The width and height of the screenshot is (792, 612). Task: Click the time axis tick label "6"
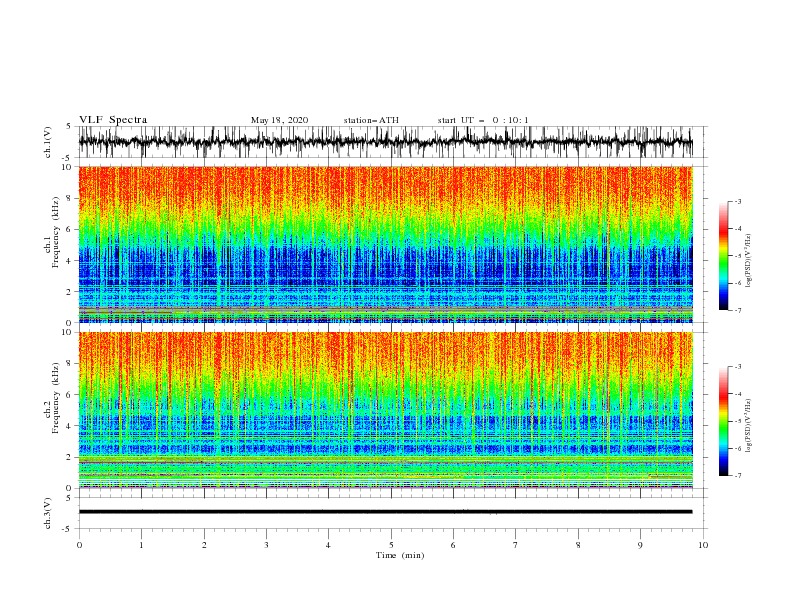pyautogui.click(x=453, y=545)
